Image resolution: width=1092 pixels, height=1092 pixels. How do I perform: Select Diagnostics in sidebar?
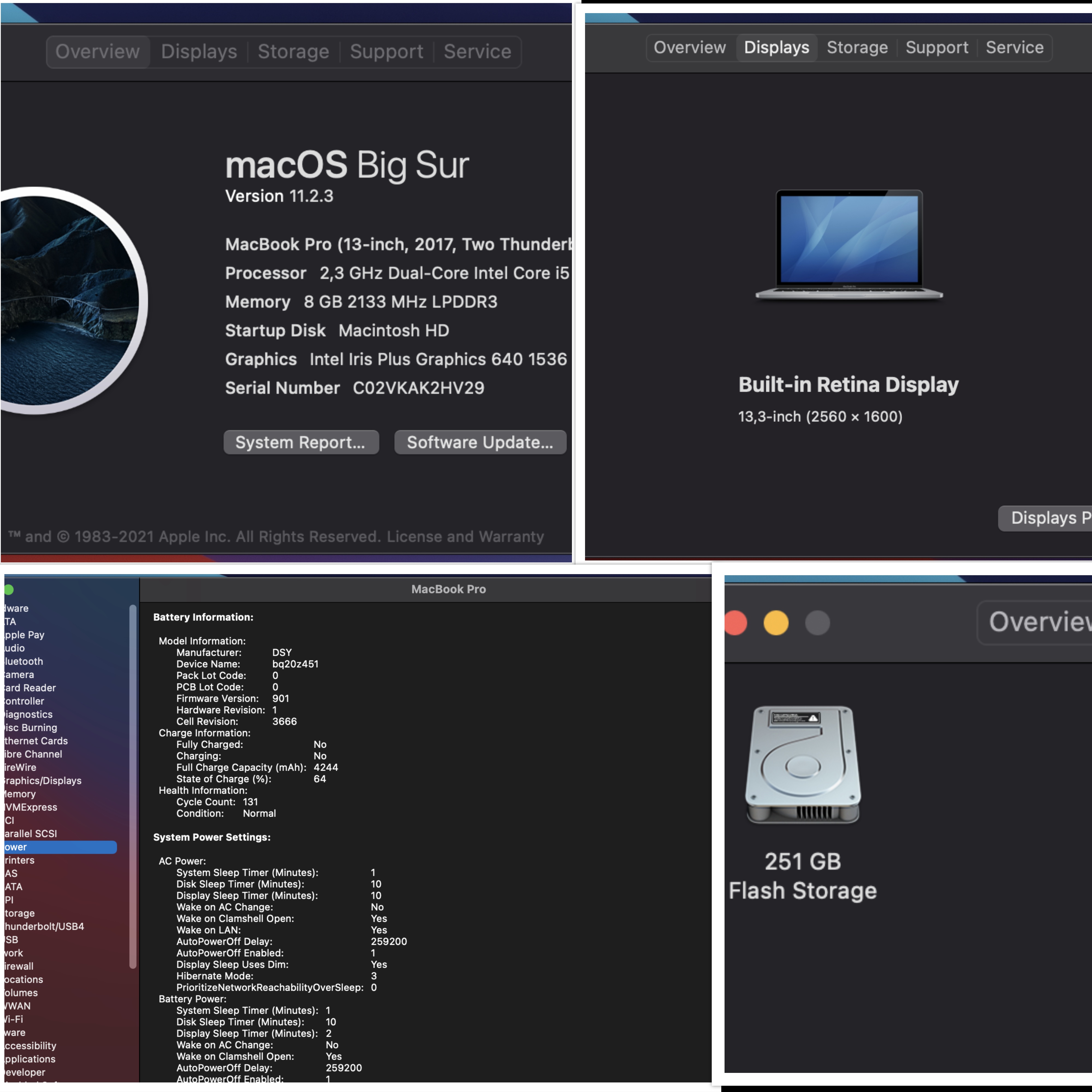28,714
